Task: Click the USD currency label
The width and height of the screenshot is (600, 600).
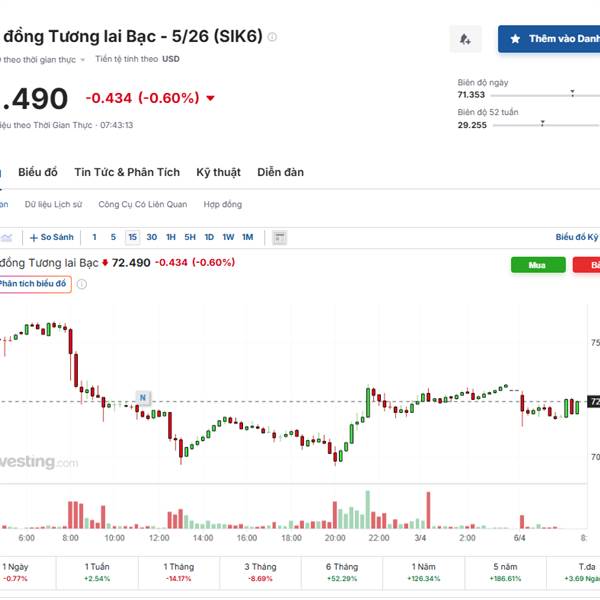Action: [171, 59]
